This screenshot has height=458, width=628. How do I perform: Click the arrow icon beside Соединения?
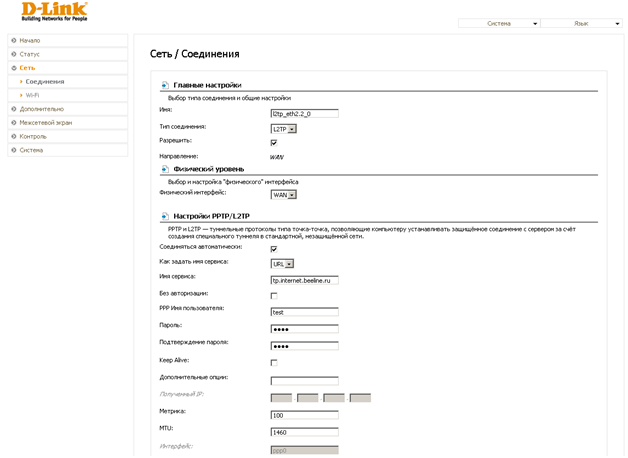(21, 82)
